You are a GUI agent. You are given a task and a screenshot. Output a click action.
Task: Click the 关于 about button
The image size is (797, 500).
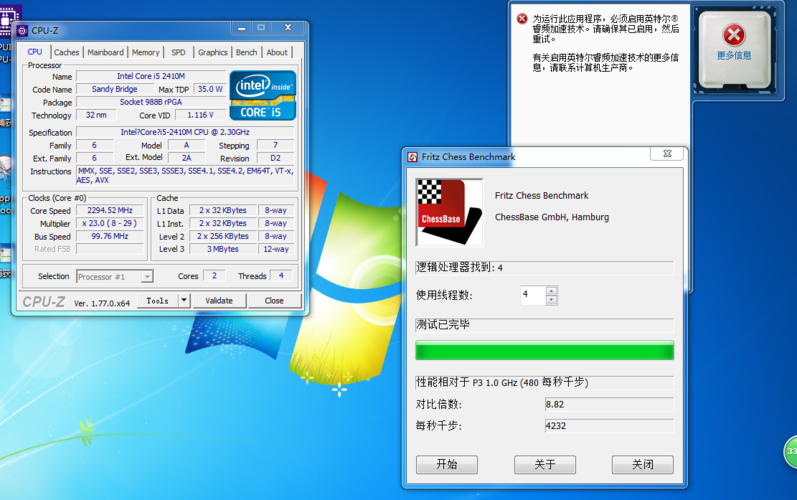(545, 464)
